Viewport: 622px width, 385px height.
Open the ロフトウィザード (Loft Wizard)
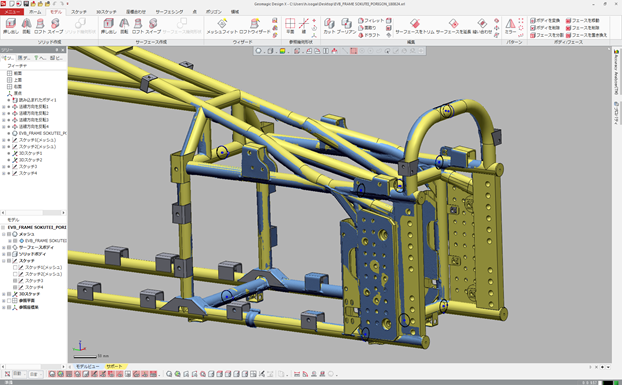[x=255, y=26]
